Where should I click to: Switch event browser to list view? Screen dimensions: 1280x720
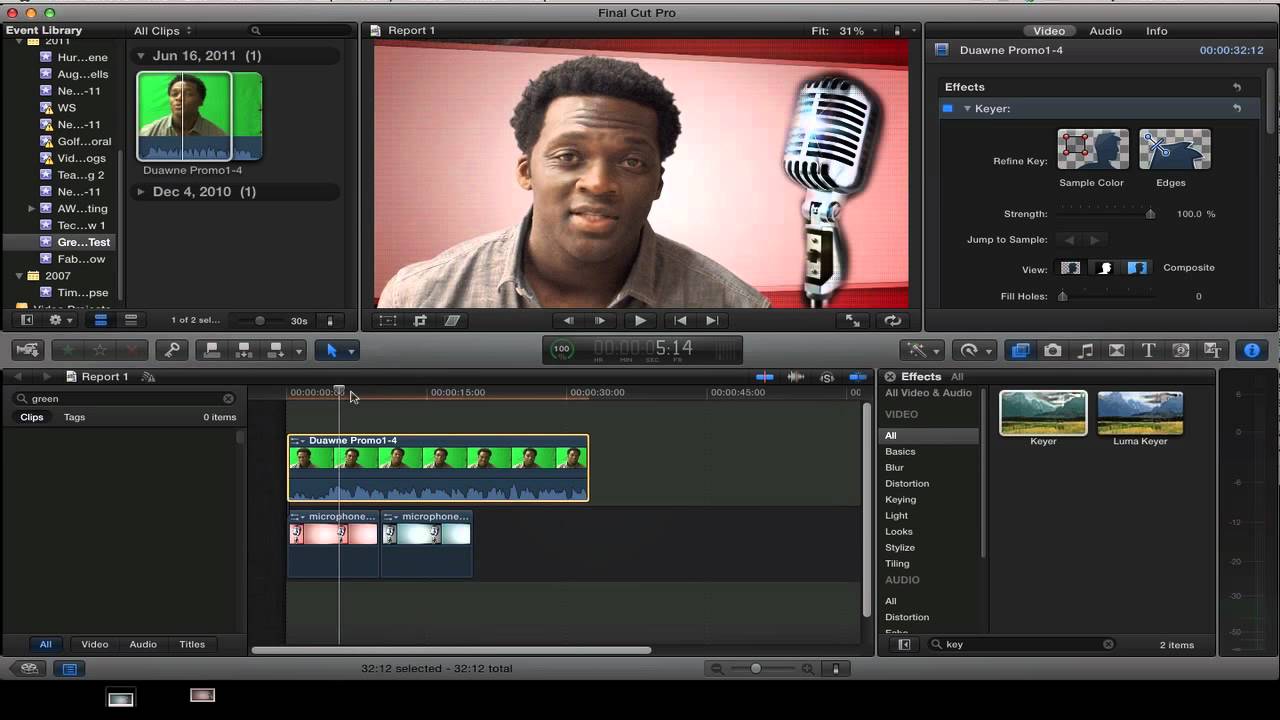[x=131, y=320]
